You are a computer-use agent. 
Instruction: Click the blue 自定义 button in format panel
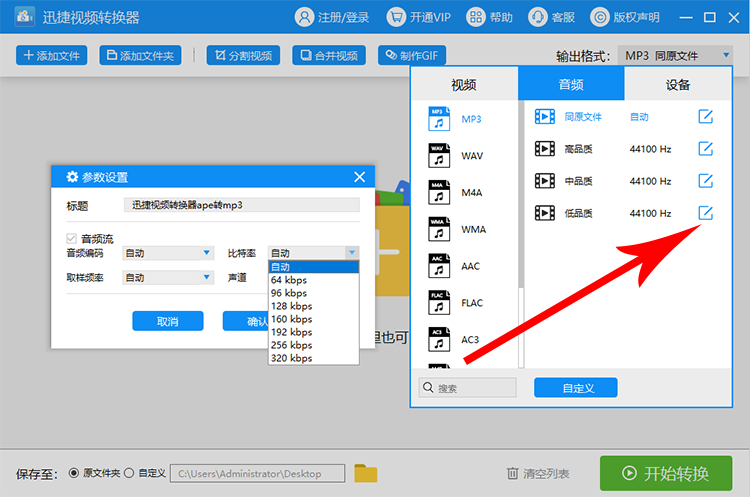576,387
